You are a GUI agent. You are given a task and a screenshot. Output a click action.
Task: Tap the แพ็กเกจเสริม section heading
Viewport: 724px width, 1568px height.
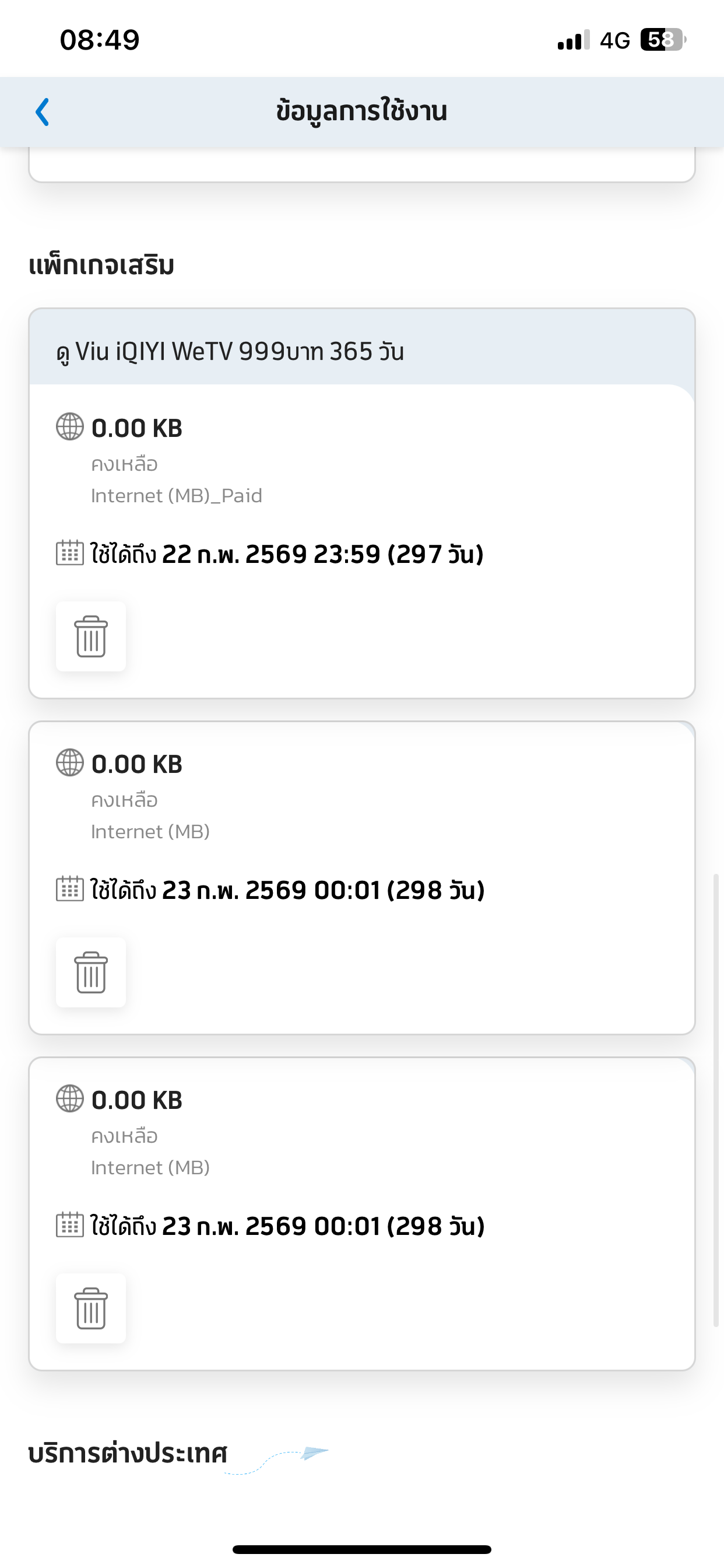(101, 265)
